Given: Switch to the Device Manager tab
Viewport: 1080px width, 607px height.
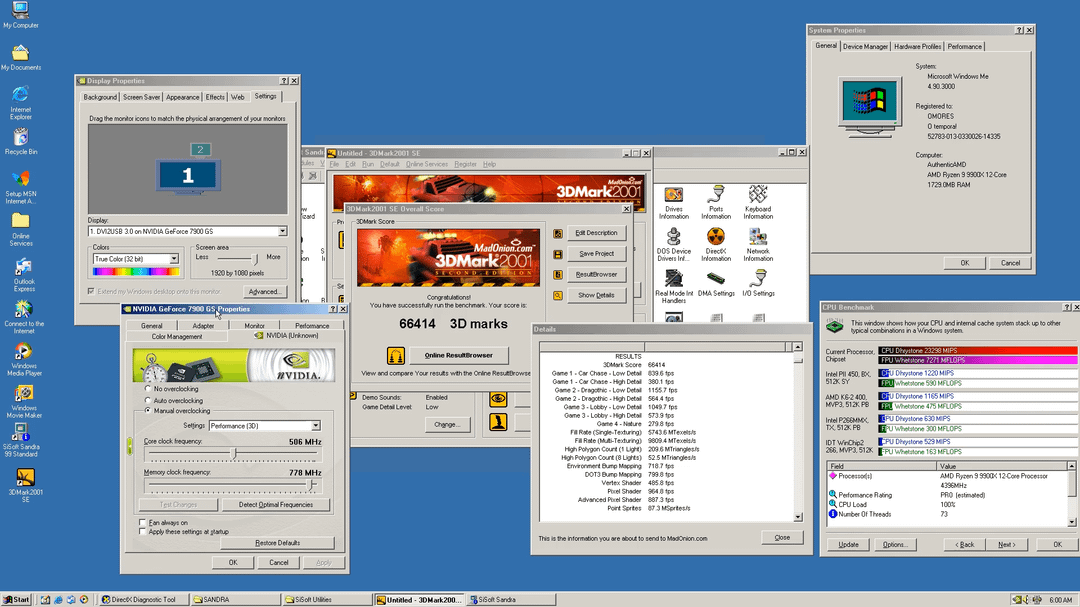Looking at the screenshot, I should 865,47.
